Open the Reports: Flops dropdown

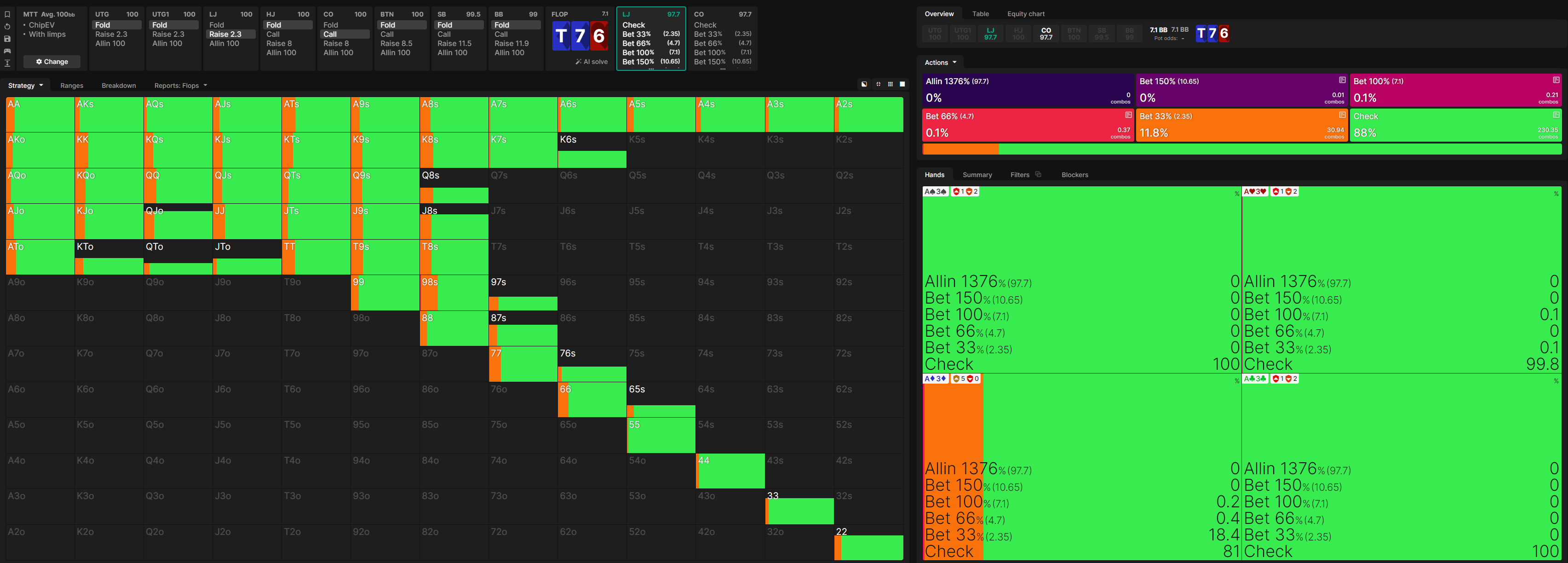[180, 85]
